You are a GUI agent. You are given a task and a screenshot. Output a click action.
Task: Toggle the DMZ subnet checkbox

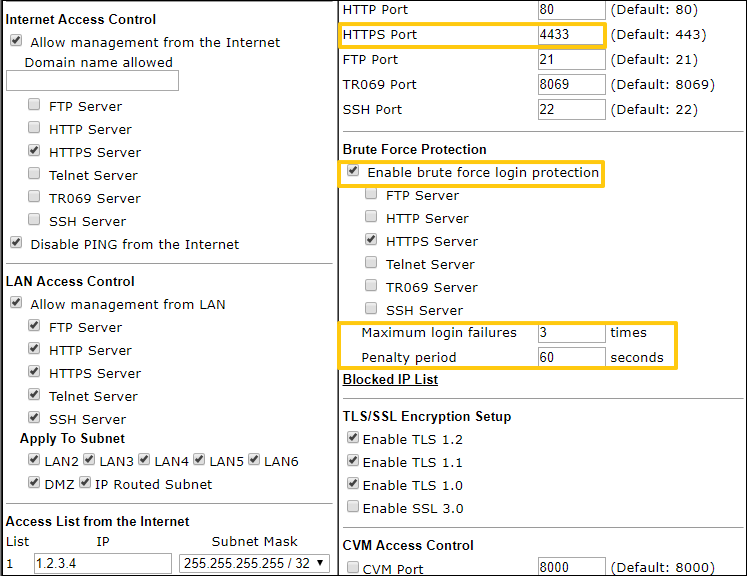pyautogui.click(x=35, y=483)
